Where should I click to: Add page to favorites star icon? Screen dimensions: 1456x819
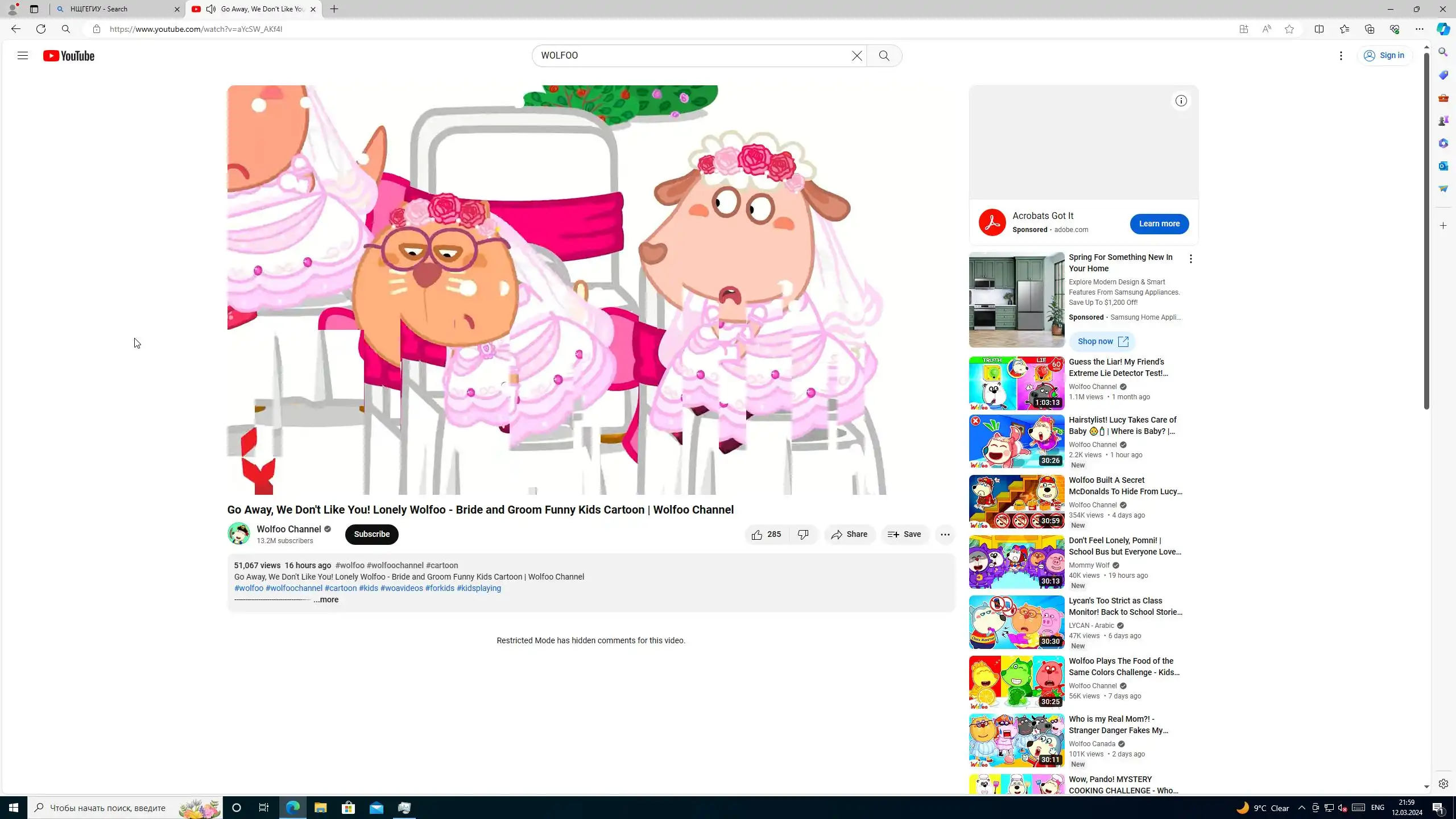1289,29
